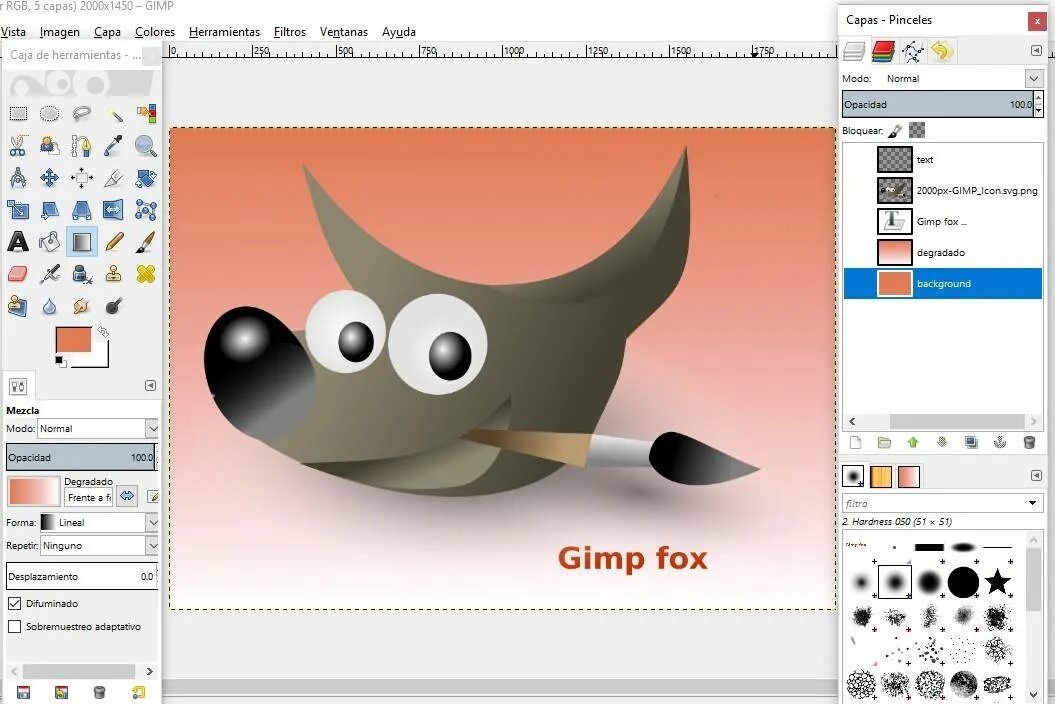Switch to the Undo History tab
Image resolution: width=1055 pixels, height=704 pixels.
point(942,51)
